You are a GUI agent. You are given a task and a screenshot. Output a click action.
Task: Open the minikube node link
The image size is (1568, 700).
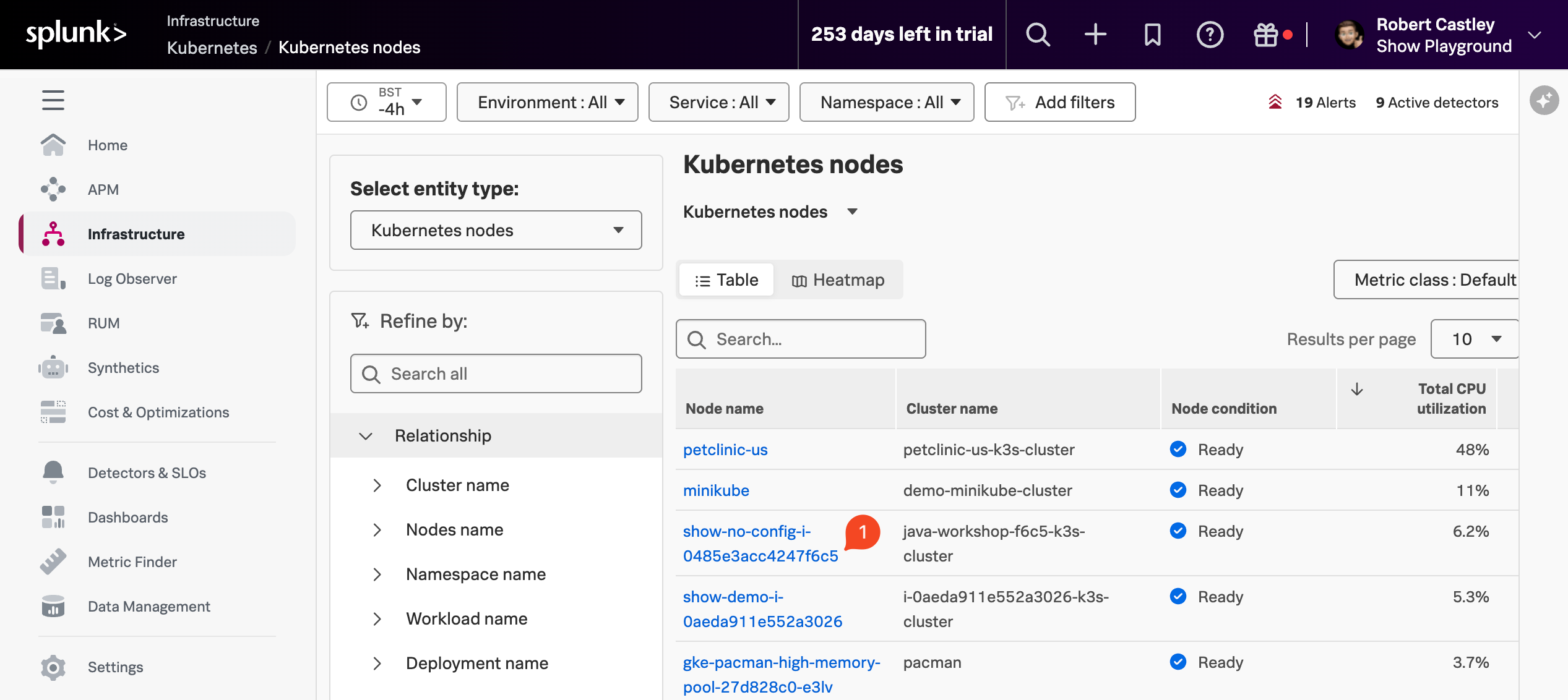click(x=716, y=490)
